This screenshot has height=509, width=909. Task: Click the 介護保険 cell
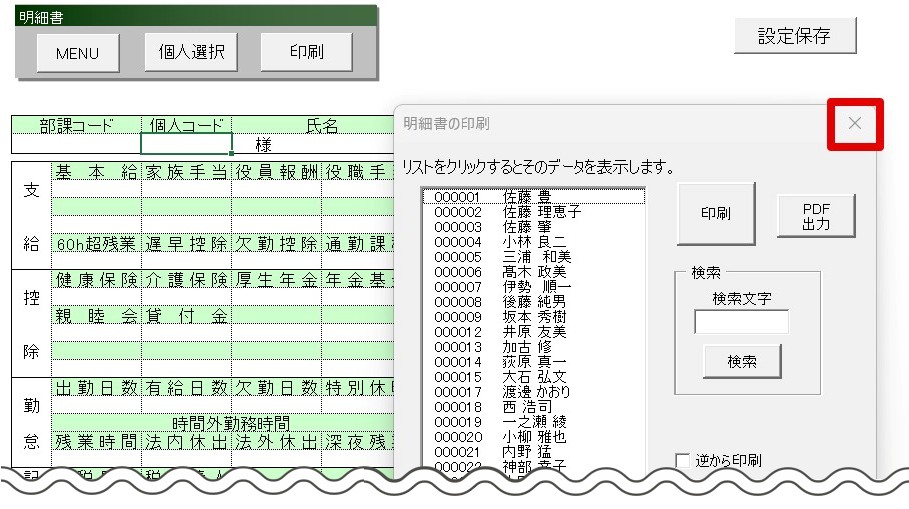pyautogui.click(x=186, y=280)
